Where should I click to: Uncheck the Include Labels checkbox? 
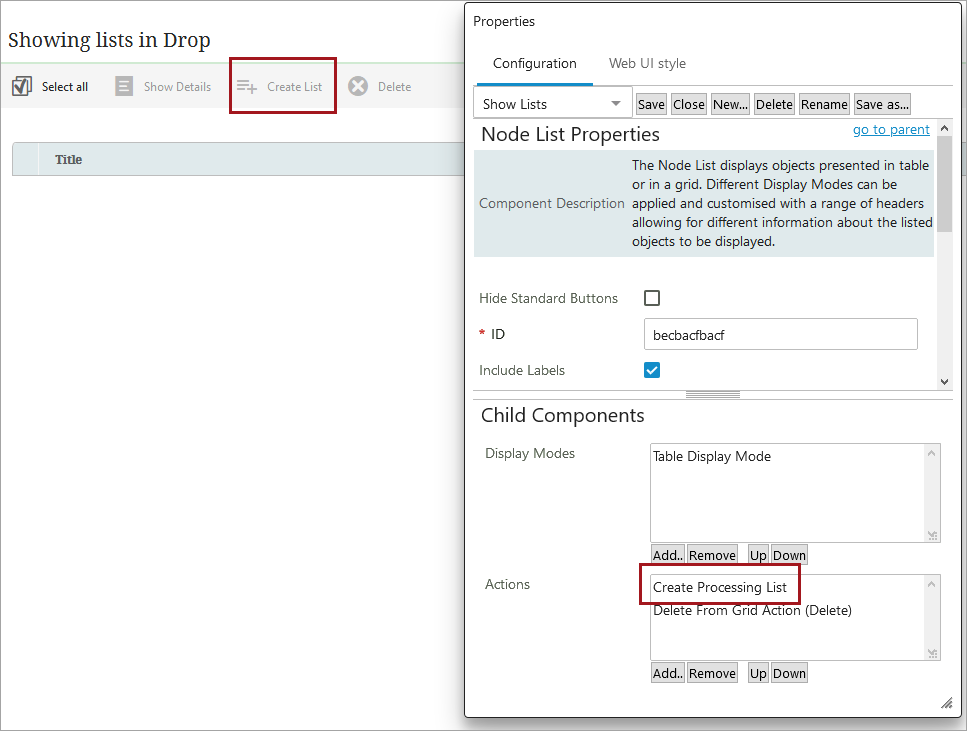coord(652,370)
